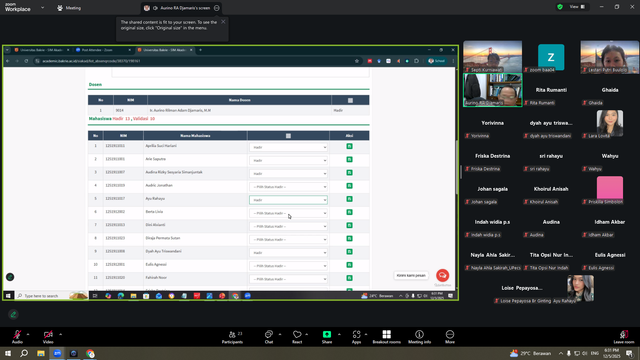Open File Explorer from the taskbar
The image size is (640, 360).
coord(41,353)
